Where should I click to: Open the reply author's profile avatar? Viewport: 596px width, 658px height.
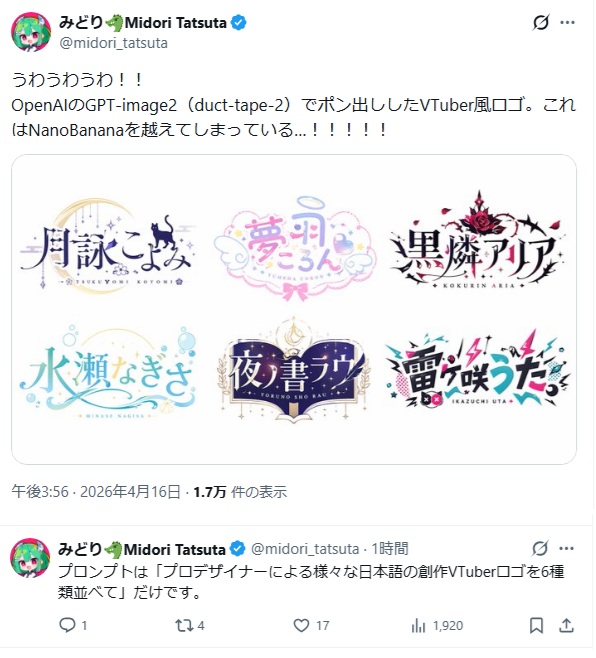(x=30, y=558)
